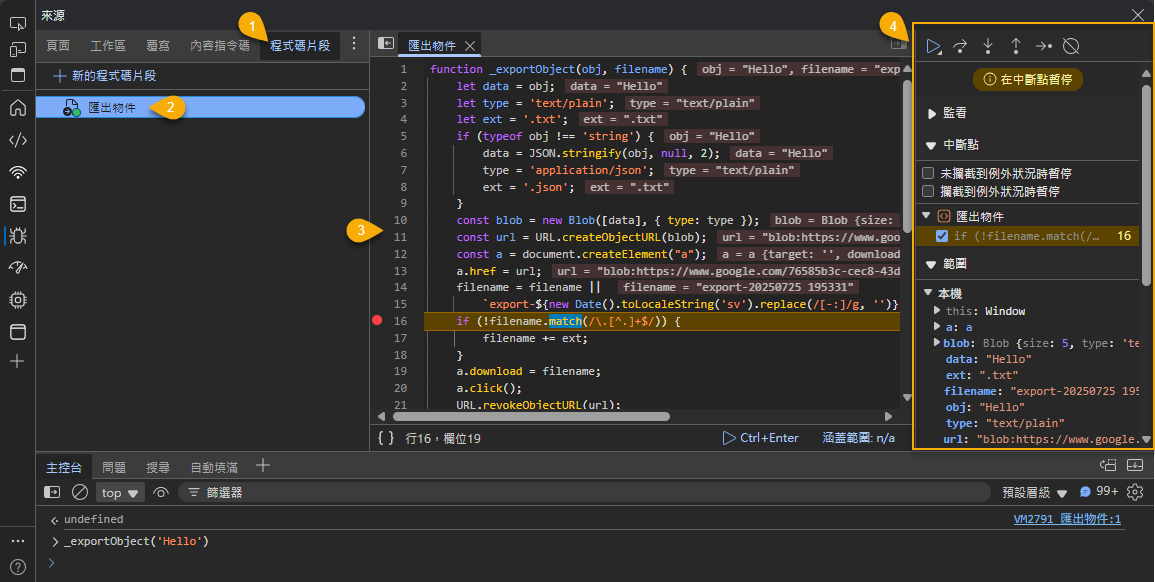
Task: Click the Step into function arrow icon
Action: point(988,46)
